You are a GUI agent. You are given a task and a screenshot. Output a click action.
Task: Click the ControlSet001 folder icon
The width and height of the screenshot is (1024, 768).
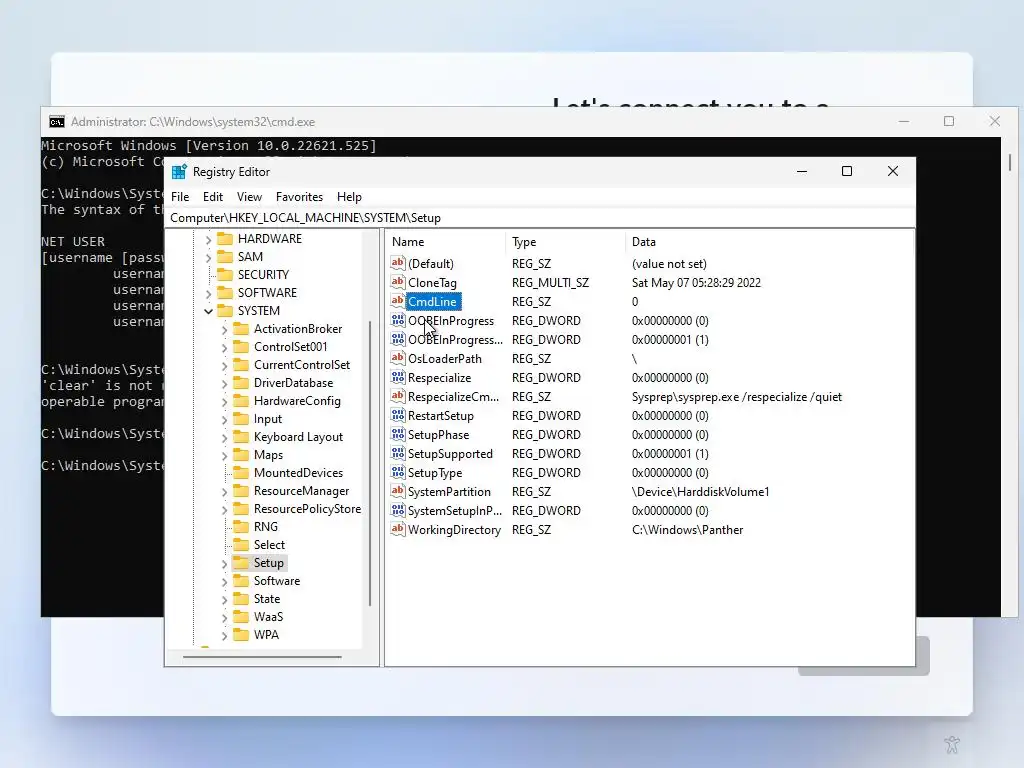coord(241,347)
